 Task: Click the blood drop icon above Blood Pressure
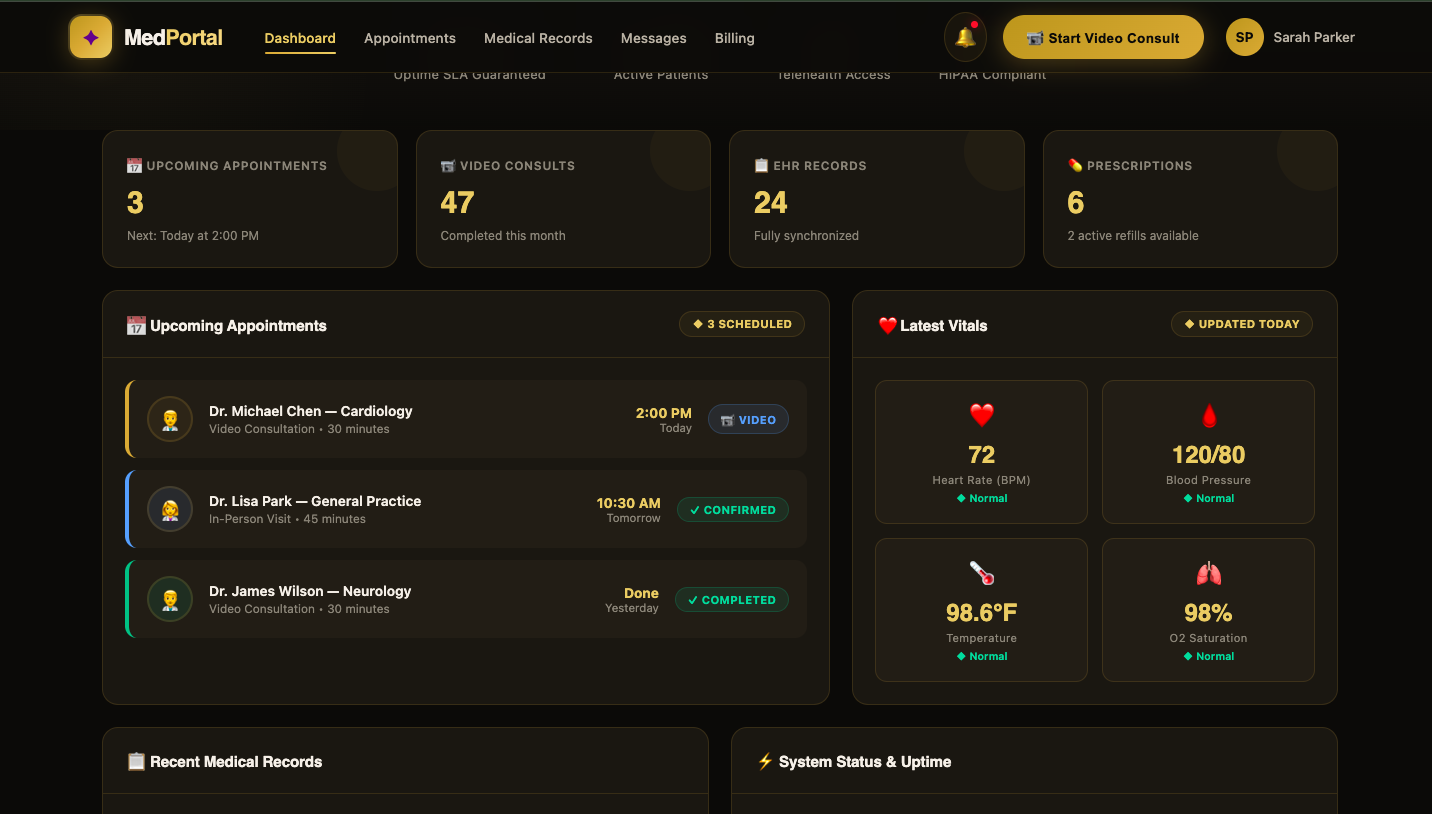click(1208, 415)
